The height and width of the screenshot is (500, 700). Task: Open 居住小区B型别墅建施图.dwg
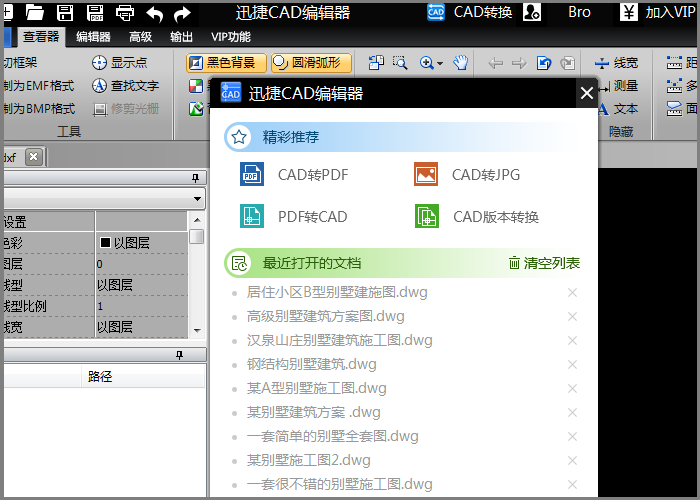point(337,292)
